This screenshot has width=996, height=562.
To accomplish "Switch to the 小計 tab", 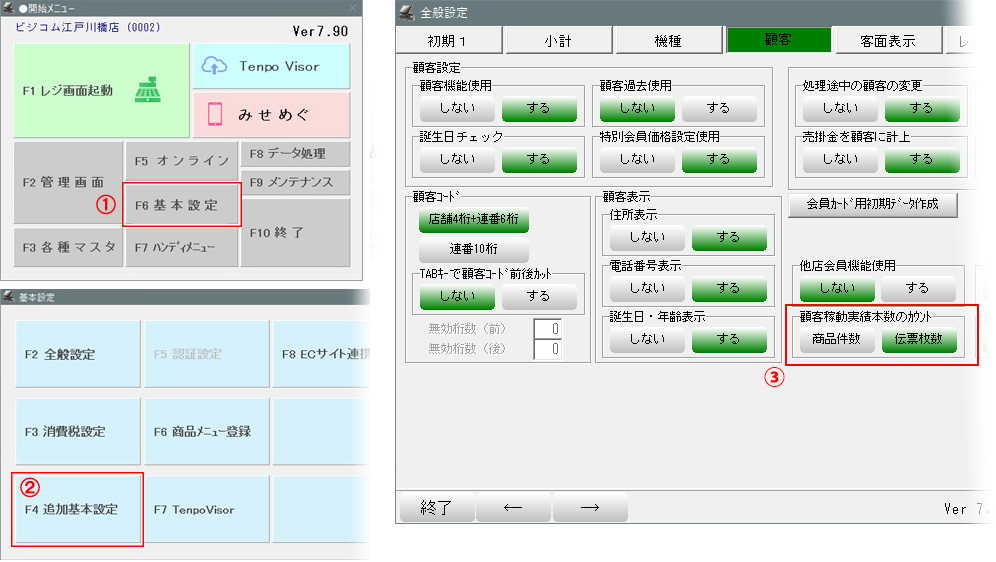I will [558, 41].
